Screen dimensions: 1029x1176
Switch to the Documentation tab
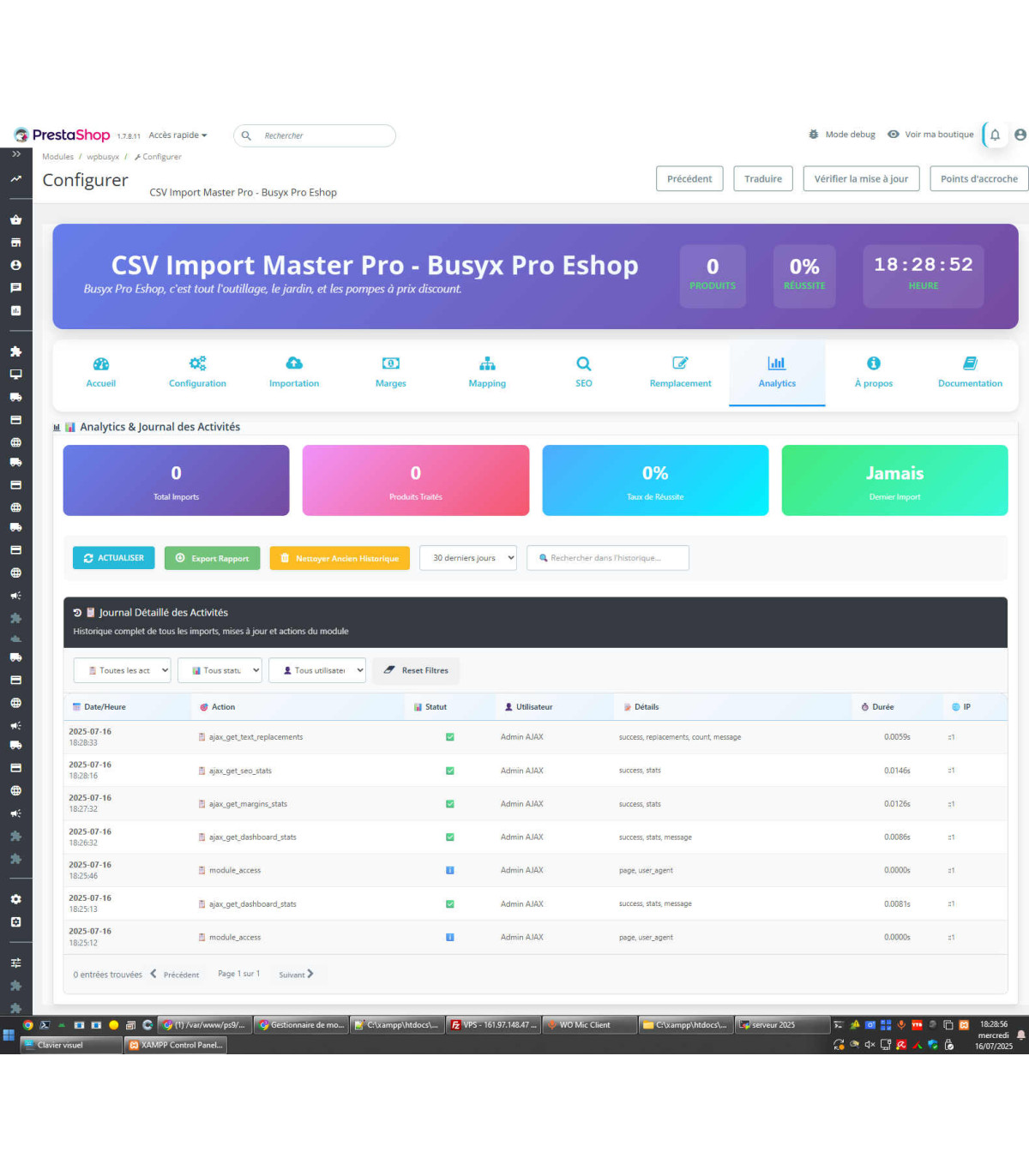[x=970, y=373]
